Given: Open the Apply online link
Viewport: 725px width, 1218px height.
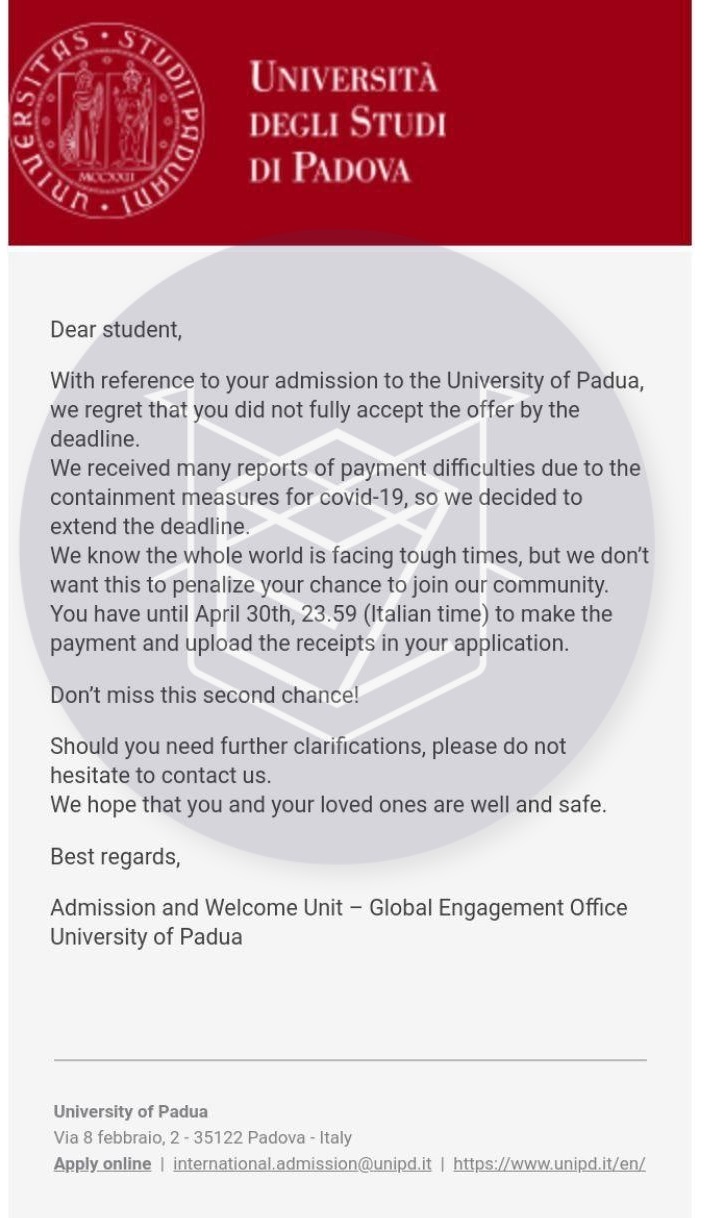Looking at the screenshot, I should pos(102,1164).
